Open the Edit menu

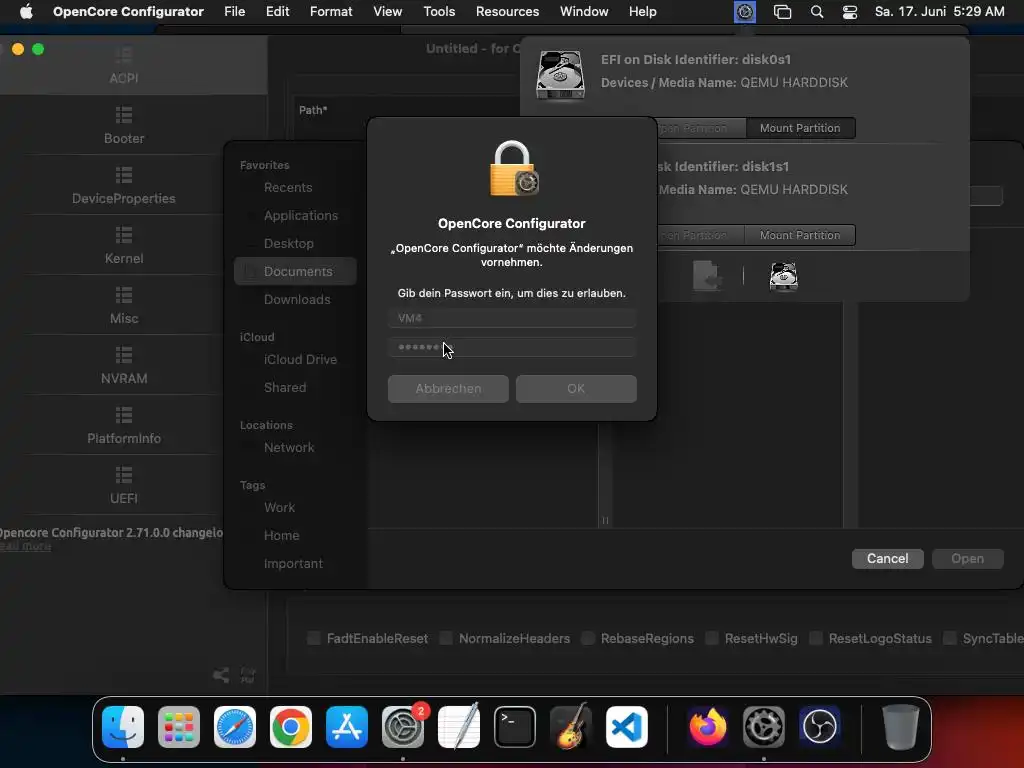(278, 12)
